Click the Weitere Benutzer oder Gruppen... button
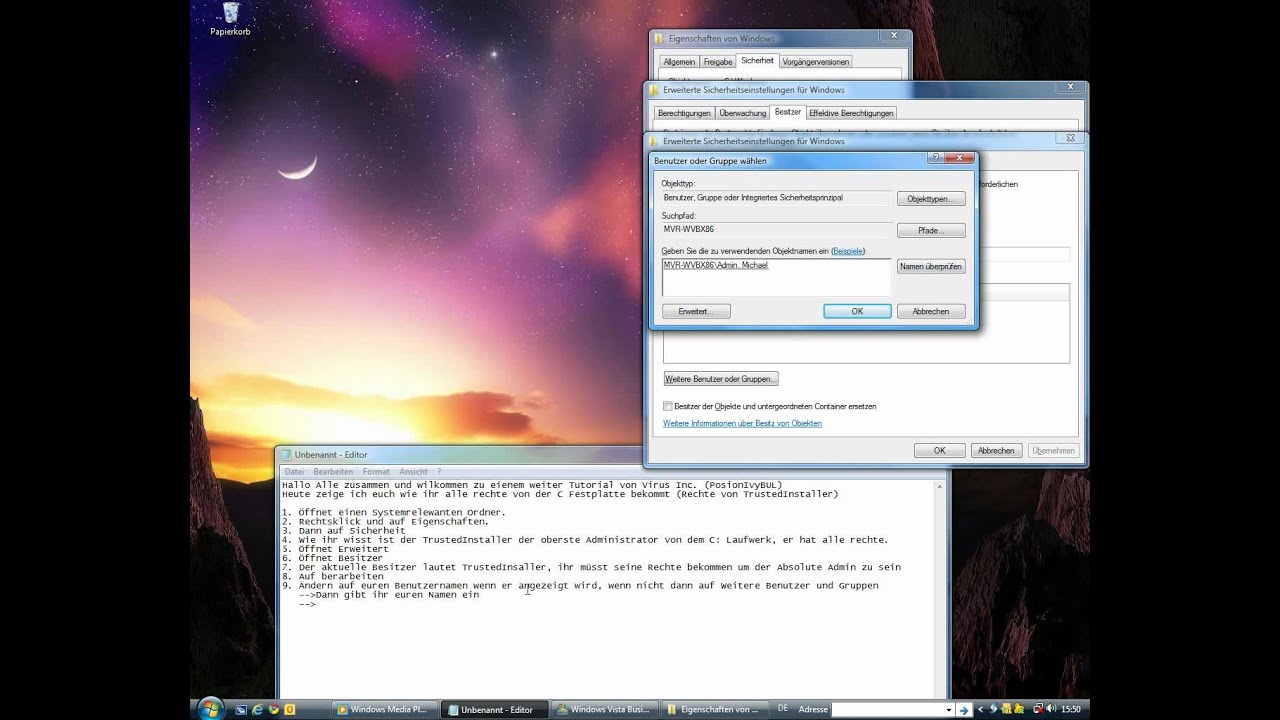 tap(721, 379)
